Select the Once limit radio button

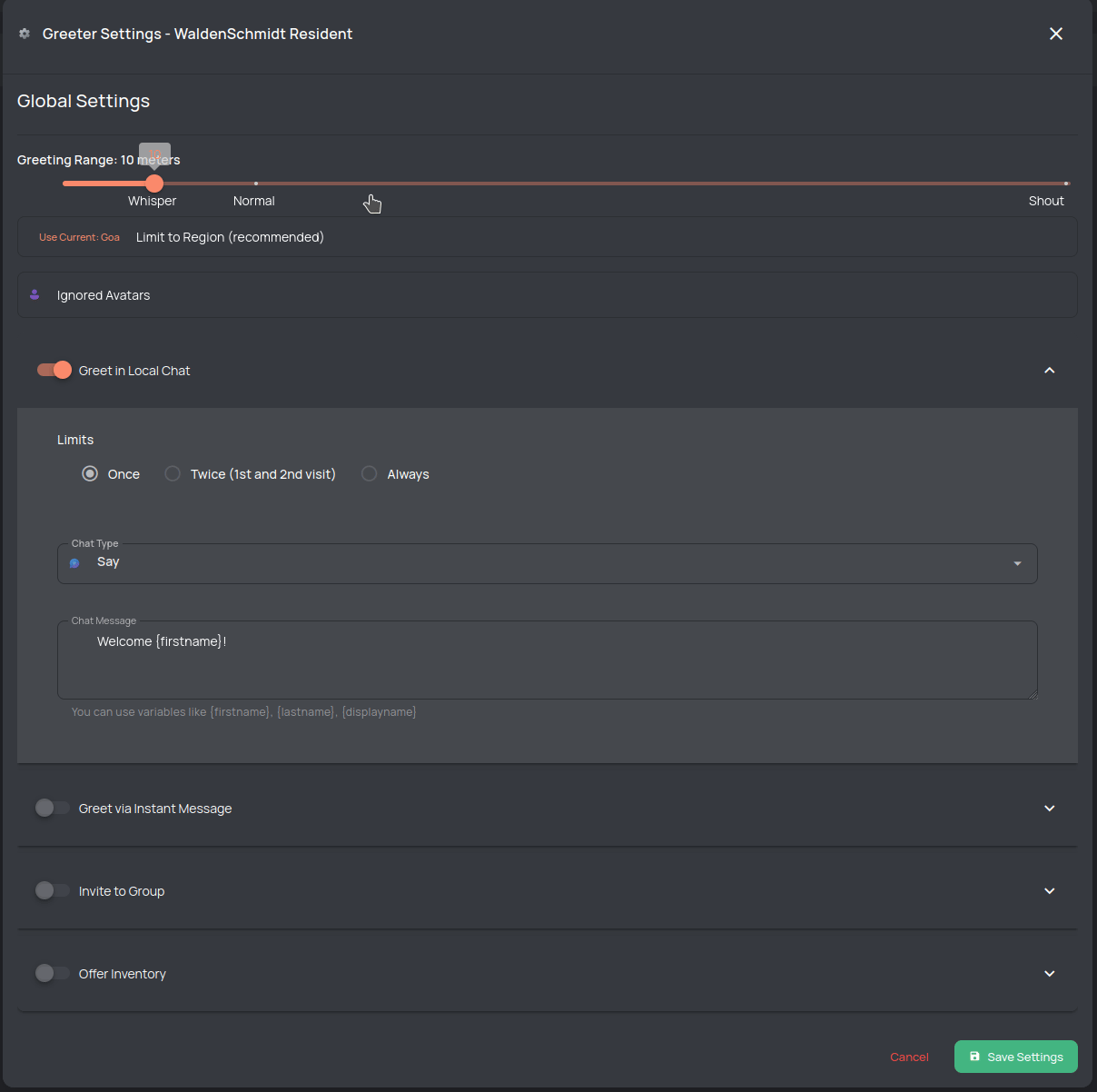[x=90, y=473]
